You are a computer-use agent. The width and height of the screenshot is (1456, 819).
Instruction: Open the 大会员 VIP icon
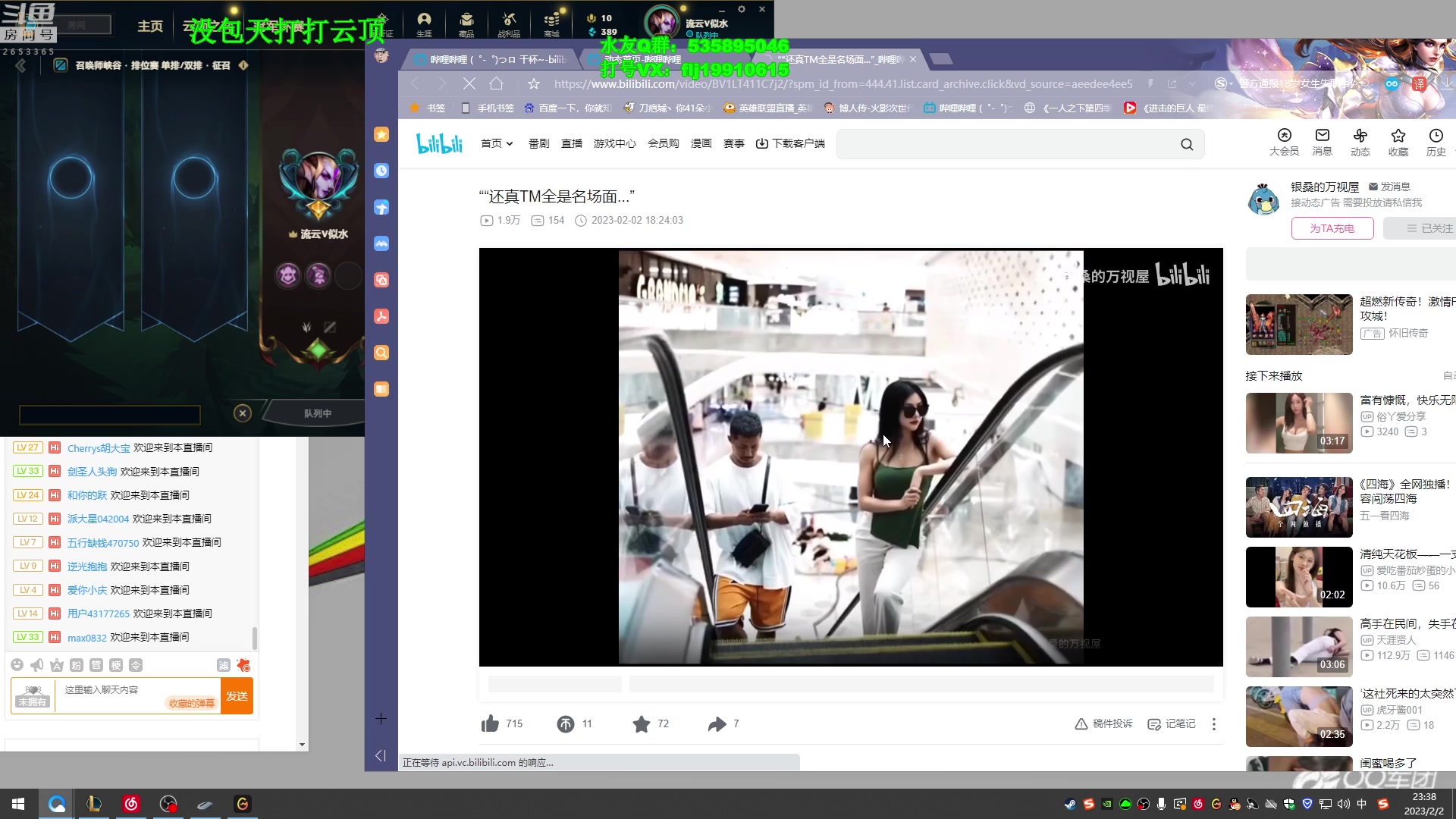(x=1284, y=142)
